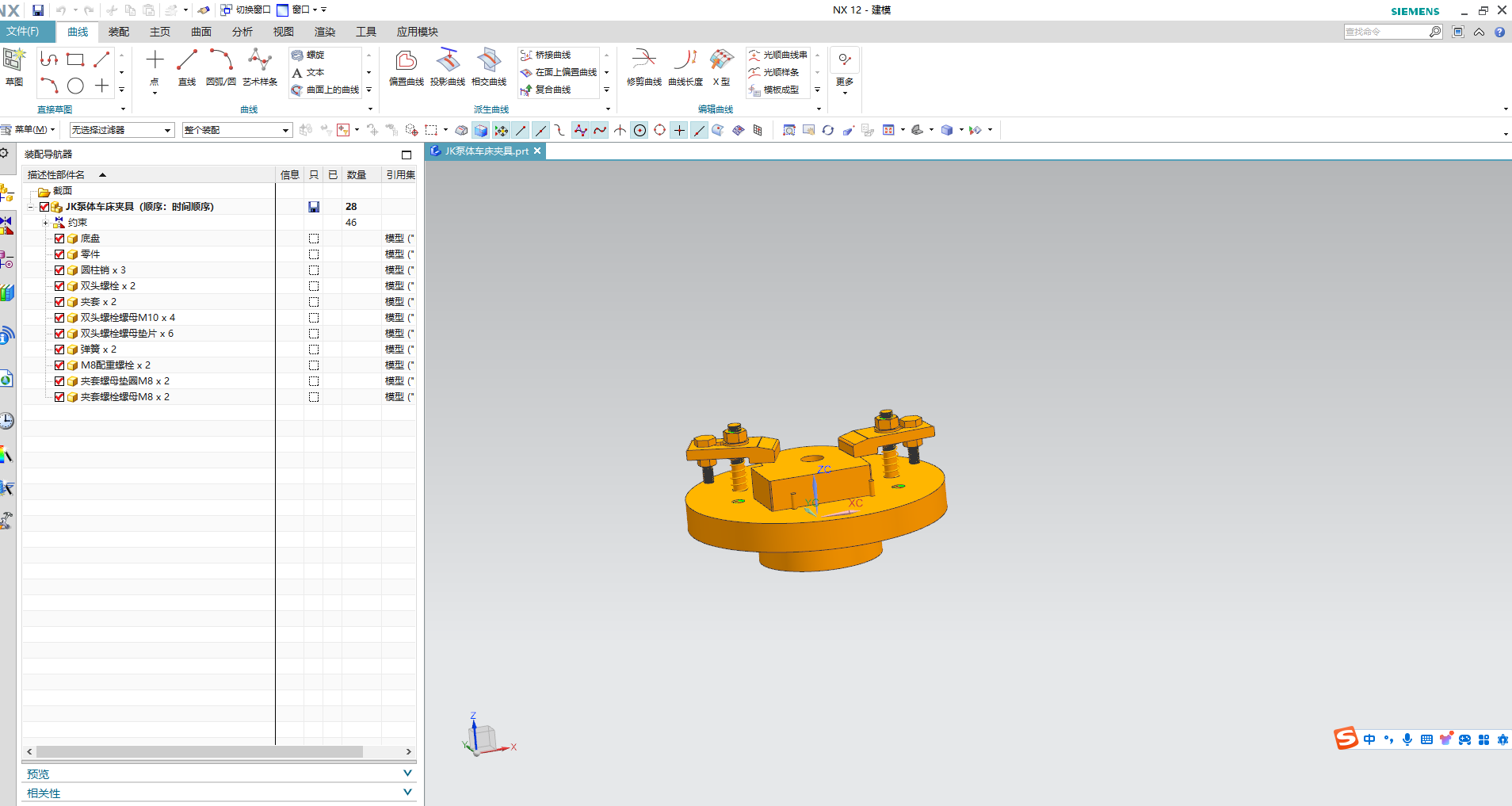
Task: Click the navigator horizontal scrollbar
Action: point(200,751)
